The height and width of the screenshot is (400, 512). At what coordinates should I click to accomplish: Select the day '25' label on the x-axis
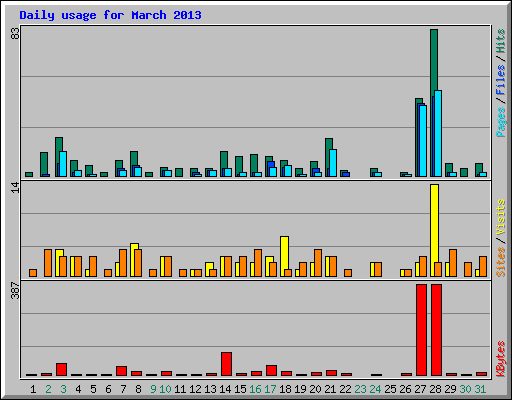(x=390, y=389)
